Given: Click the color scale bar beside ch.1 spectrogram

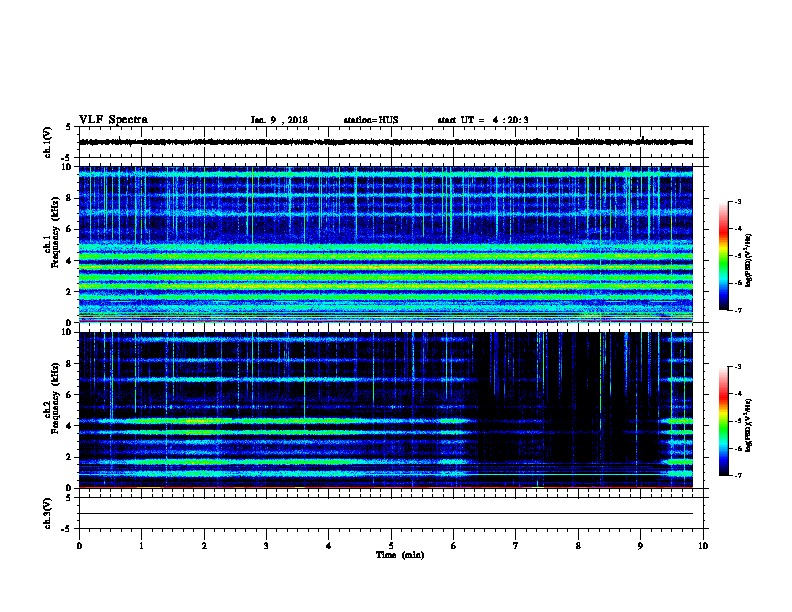Looking at the screenshot, I should coord(723,256).
